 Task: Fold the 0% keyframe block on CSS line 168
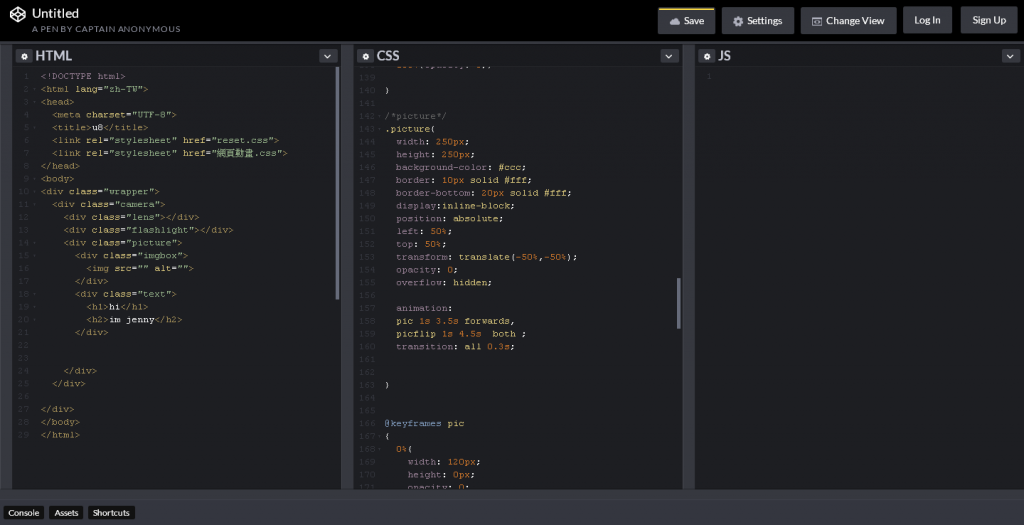379,449
